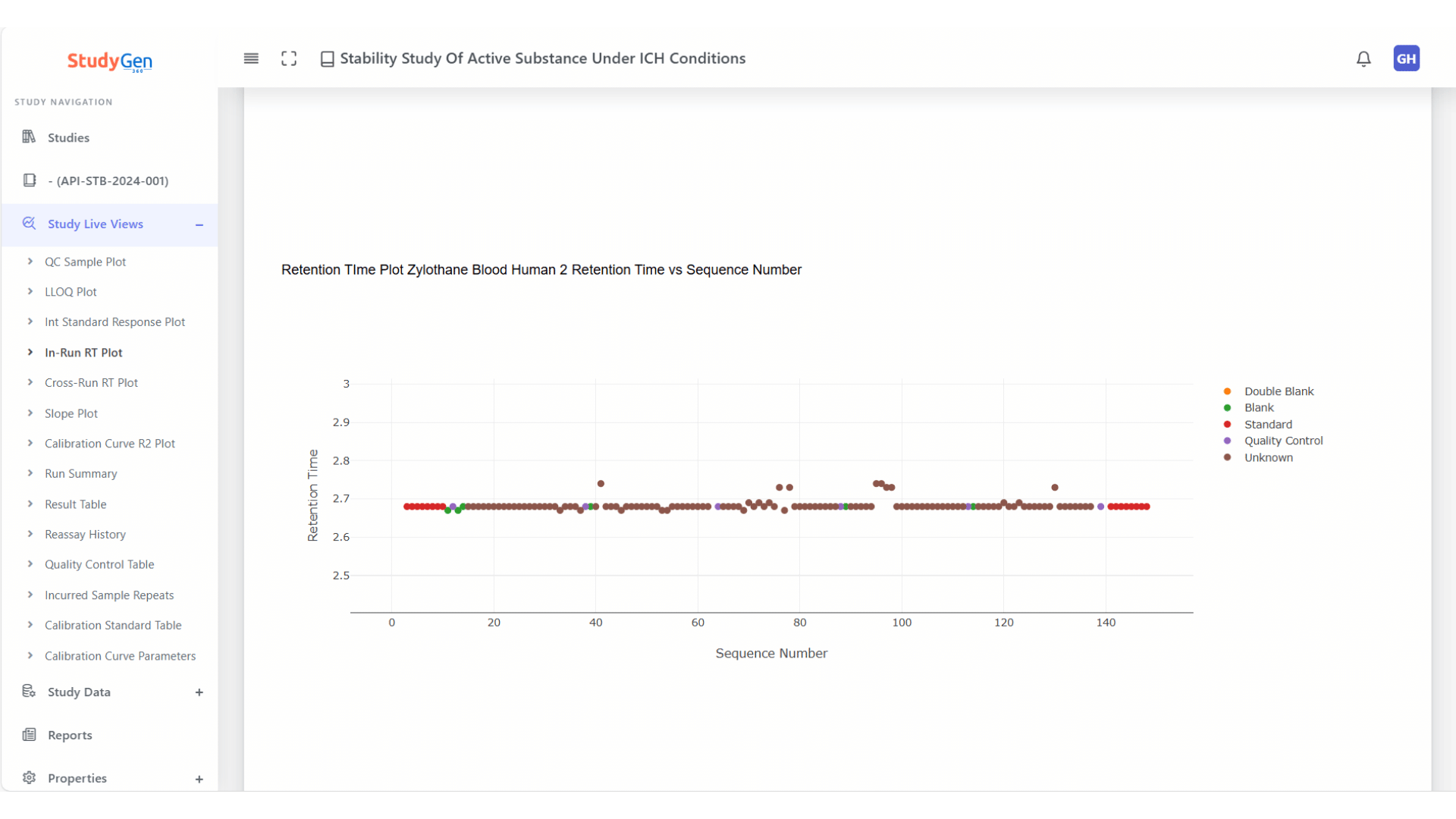Collapse the Study Live Views section
This screenshot has width=1456, height=819.
pos(199,224)
